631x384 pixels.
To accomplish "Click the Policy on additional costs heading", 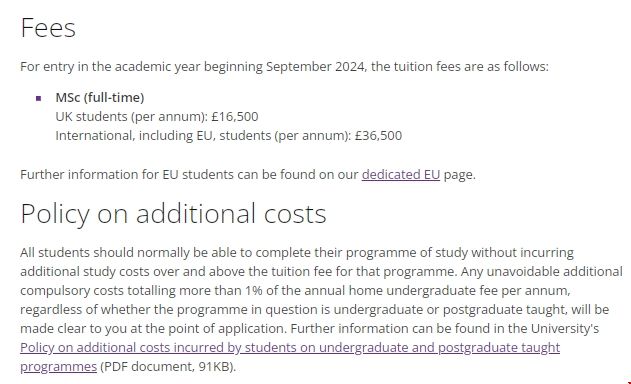I will click(173, 213).
